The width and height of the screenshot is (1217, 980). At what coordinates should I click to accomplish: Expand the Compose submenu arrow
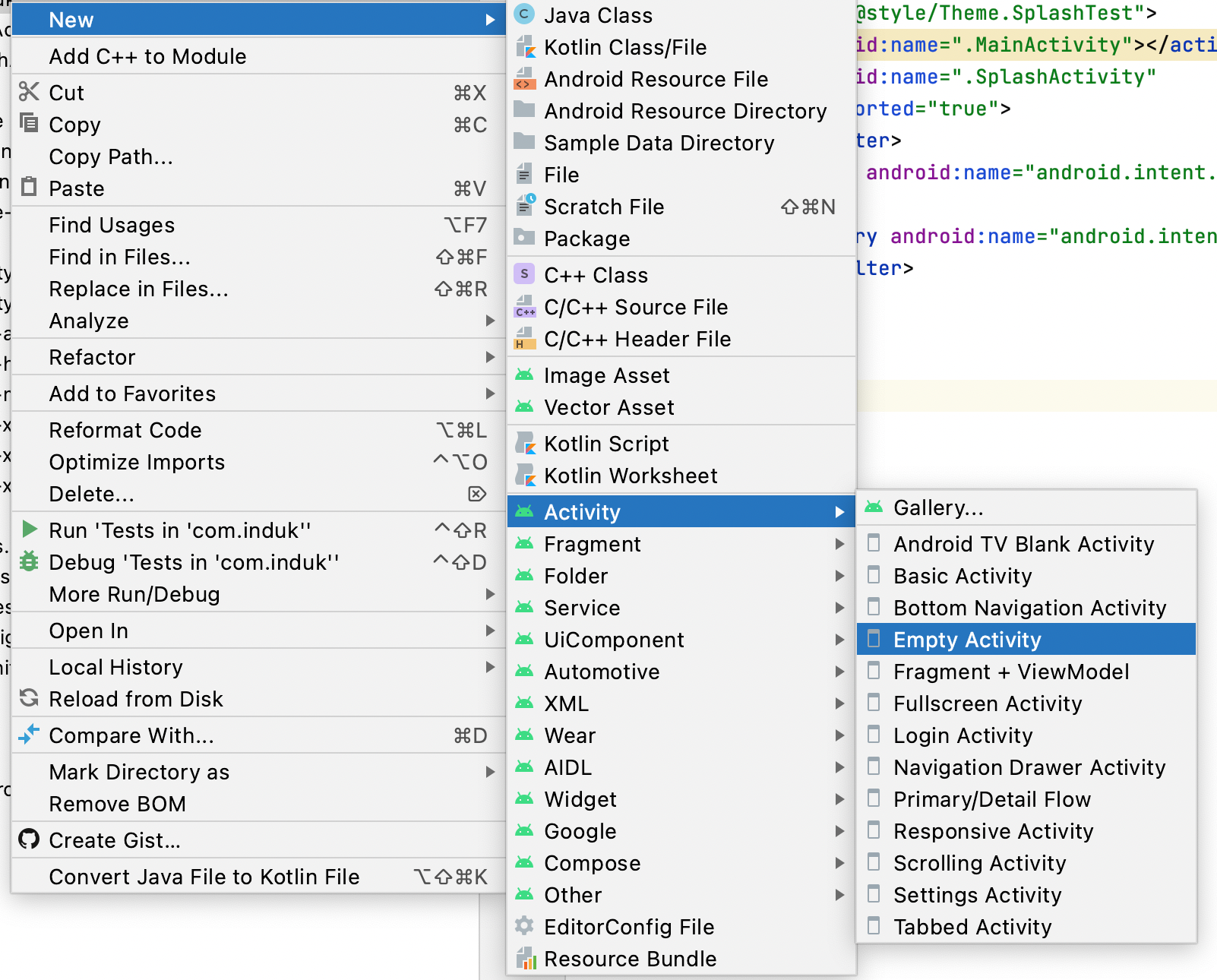(839, 863)
